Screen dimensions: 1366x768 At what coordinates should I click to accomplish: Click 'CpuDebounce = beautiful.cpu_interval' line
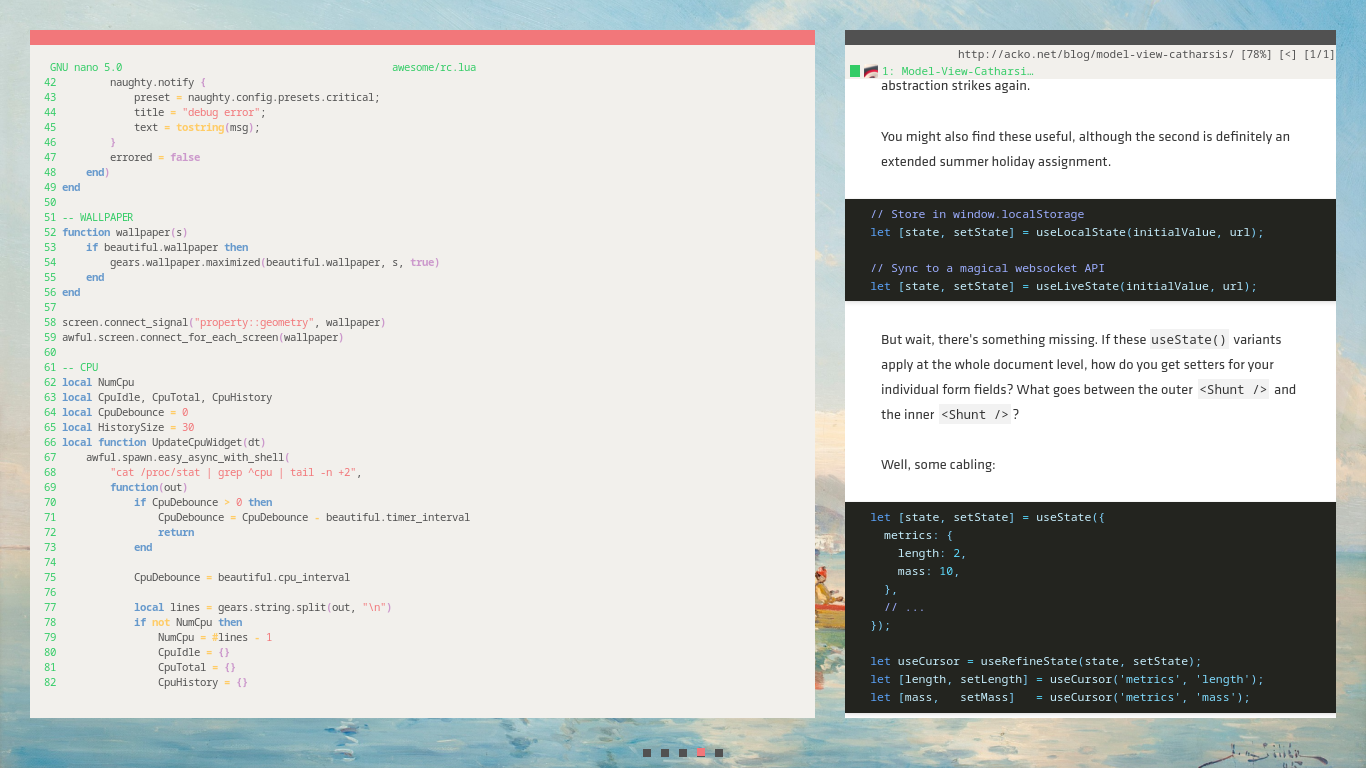tap(242, 577)
